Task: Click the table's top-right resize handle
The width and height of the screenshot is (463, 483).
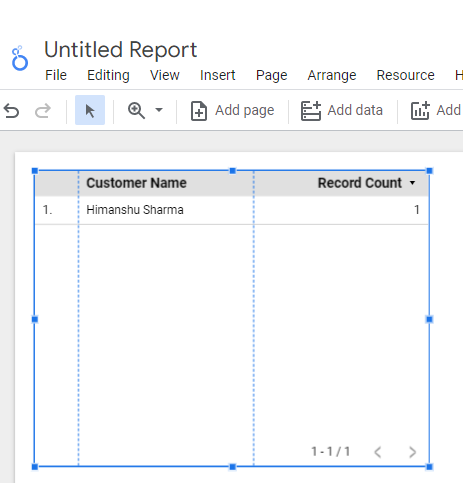Action: (429, 171)
